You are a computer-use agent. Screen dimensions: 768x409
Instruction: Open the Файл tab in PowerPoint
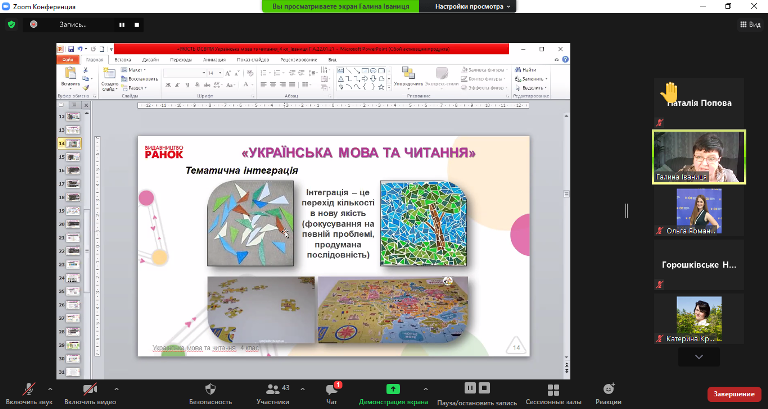click(68, 60)
